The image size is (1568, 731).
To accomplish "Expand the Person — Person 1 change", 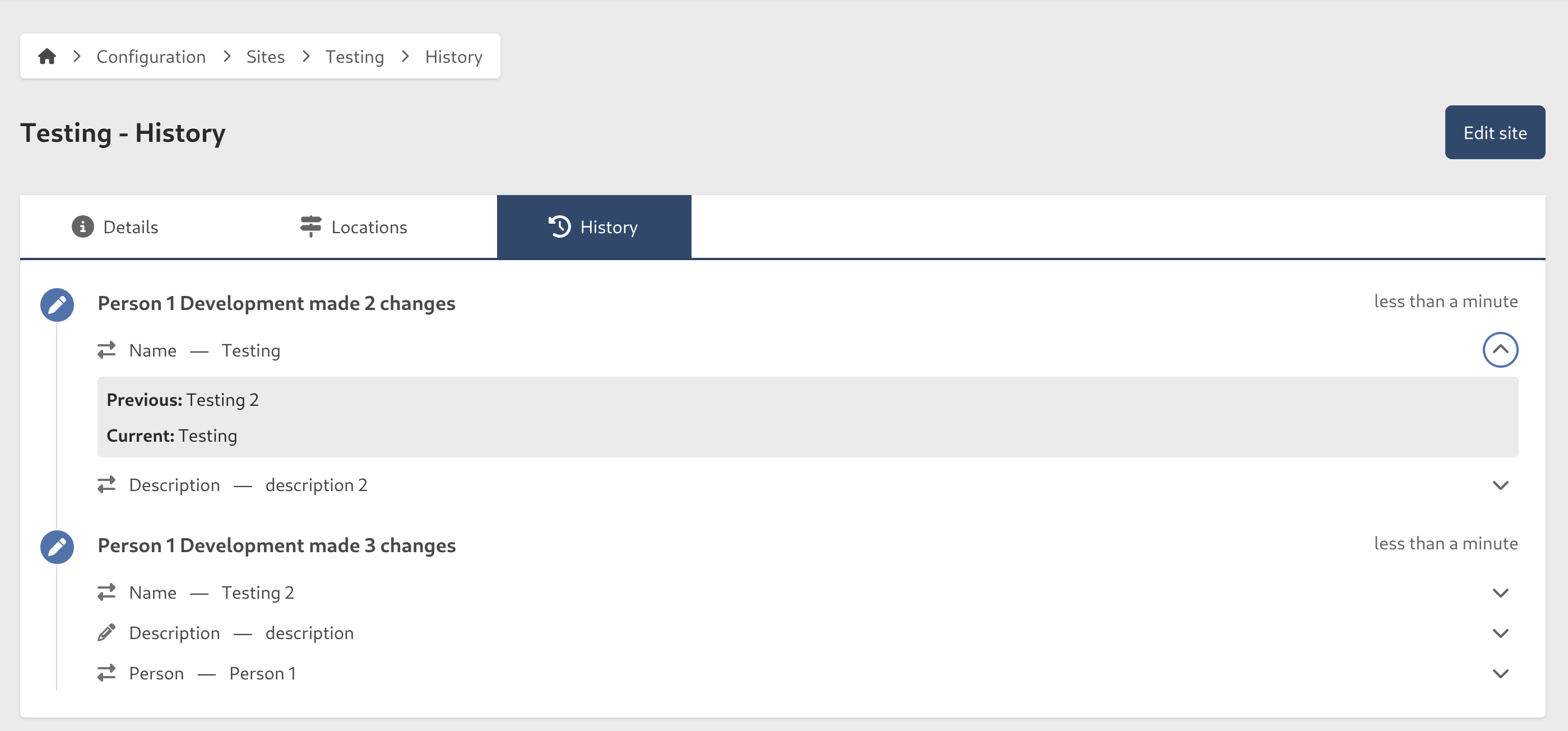I will point(1500,673).
